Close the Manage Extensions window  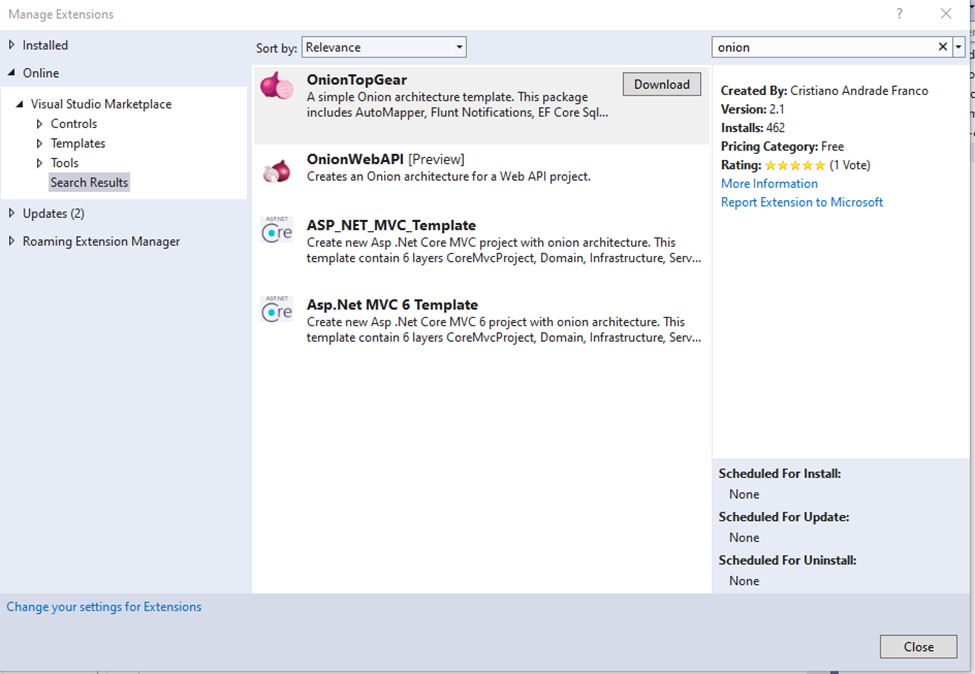946,14
